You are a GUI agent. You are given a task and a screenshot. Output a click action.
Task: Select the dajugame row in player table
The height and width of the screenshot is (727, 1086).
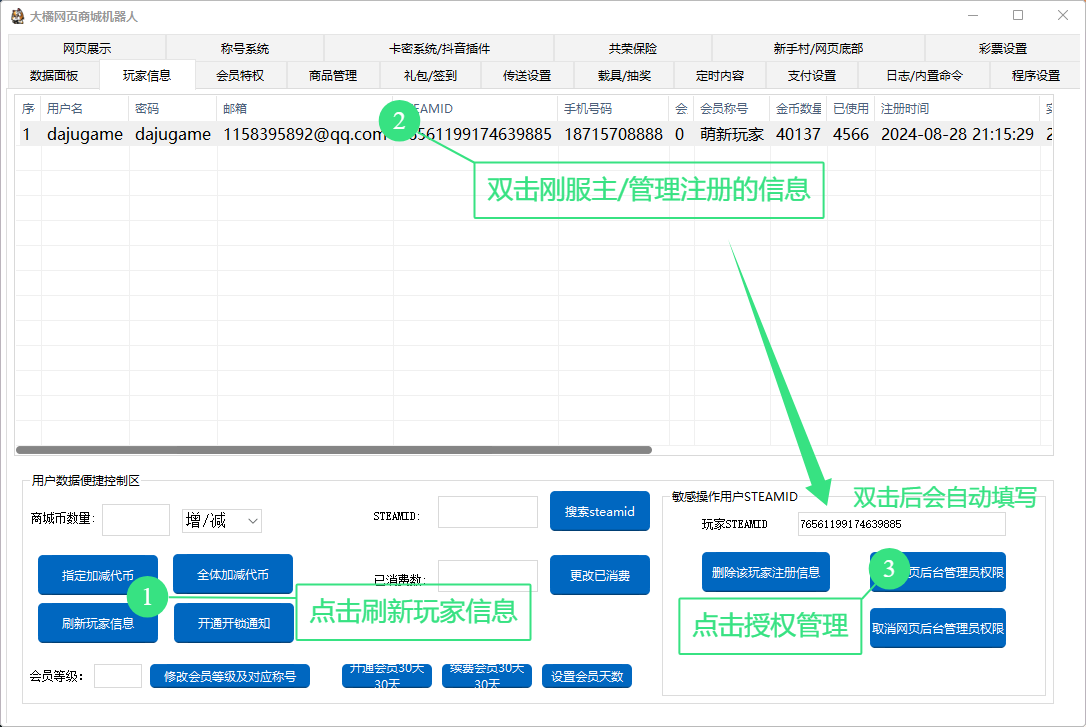300,134
